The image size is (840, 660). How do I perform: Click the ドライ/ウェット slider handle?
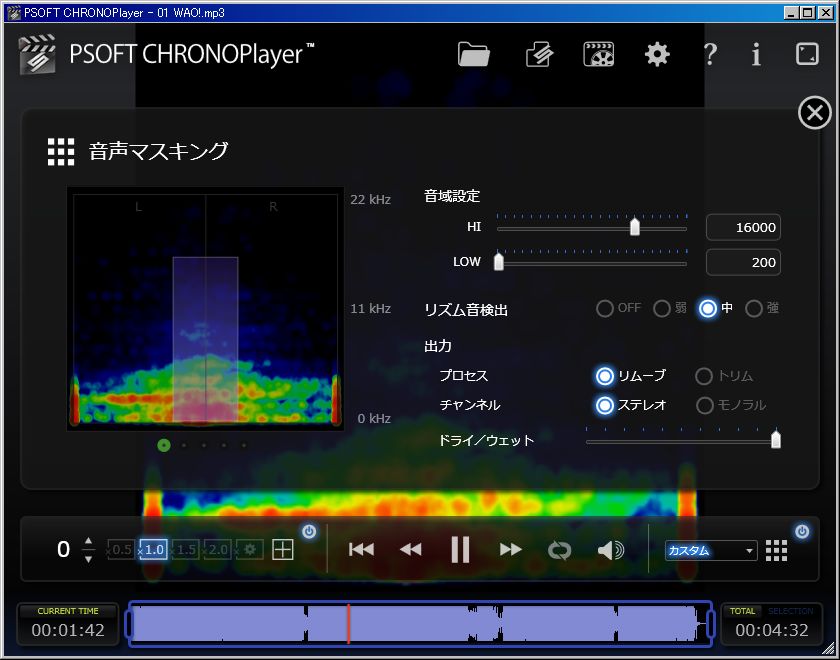point(776,440)
